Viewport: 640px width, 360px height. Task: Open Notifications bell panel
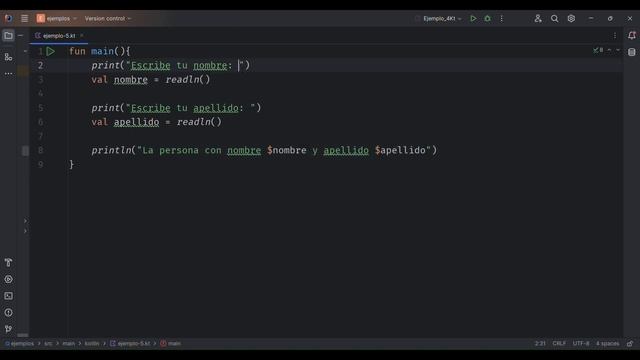[631, 36]
